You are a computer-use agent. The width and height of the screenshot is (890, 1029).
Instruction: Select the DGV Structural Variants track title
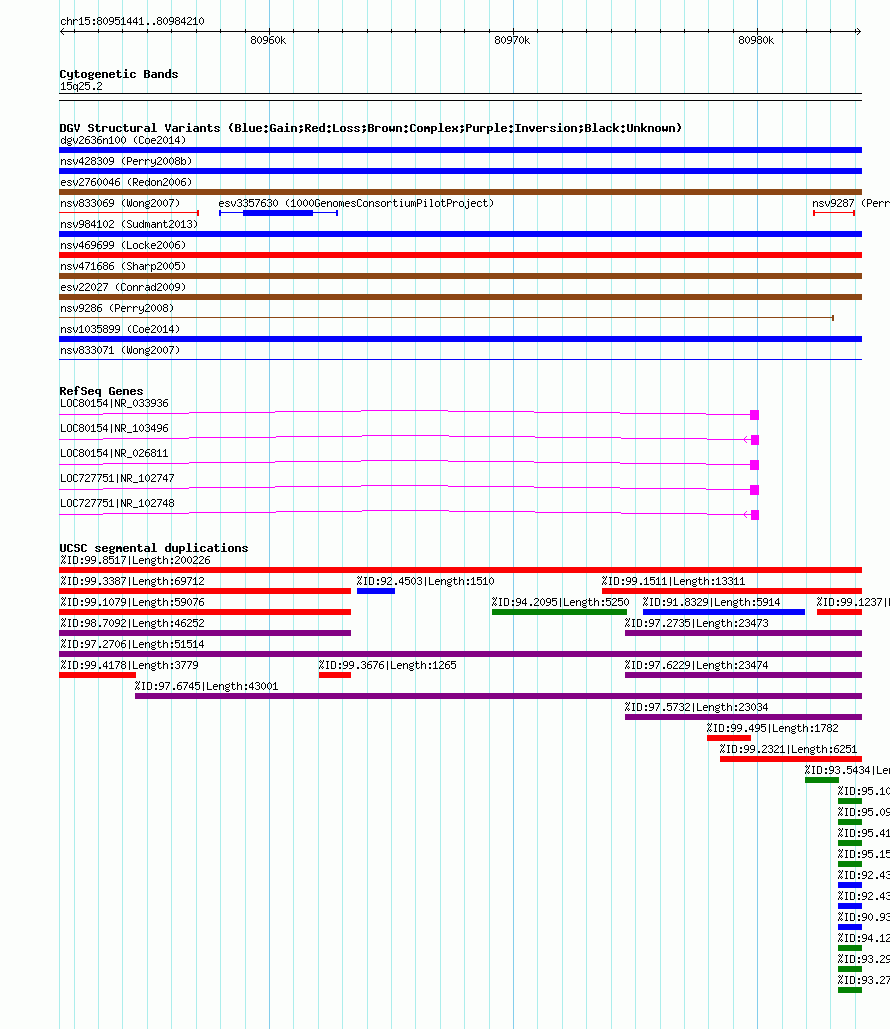pos(371,128)
